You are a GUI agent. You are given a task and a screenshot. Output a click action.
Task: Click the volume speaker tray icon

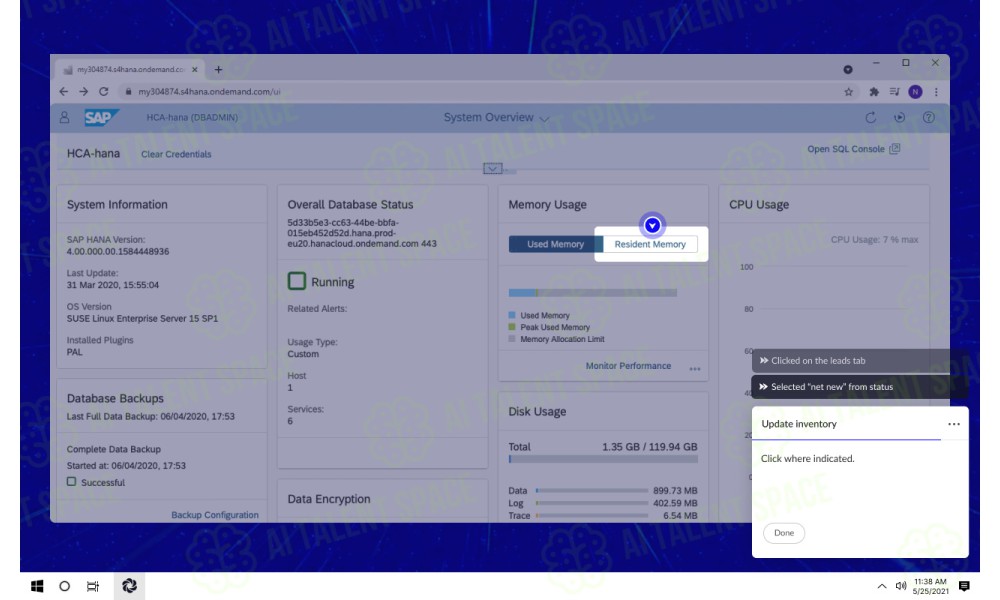901,586
